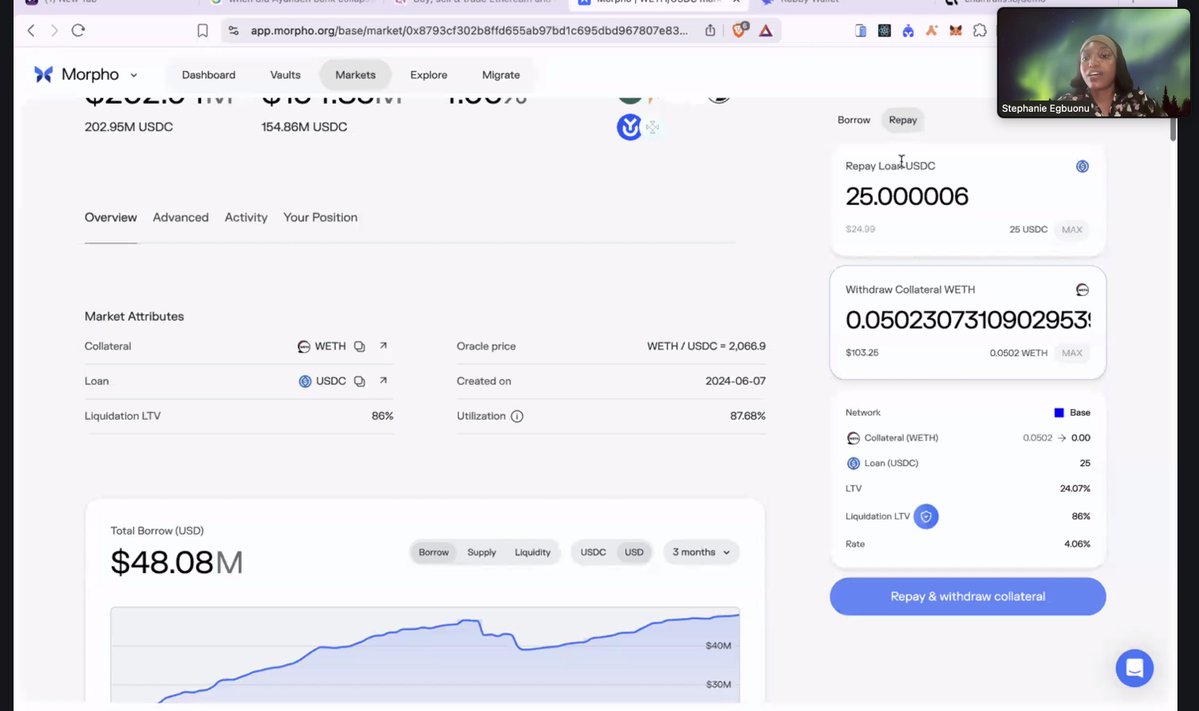Click MAX in the Withdraw Collateral box
The height and width of the screenshot is (711, 1199).
(x=1071, y=352)
